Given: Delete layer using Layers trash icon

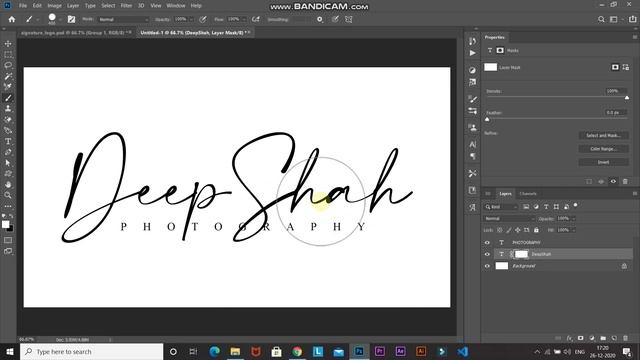Looking at the screenshot, I should click(625, 338).
